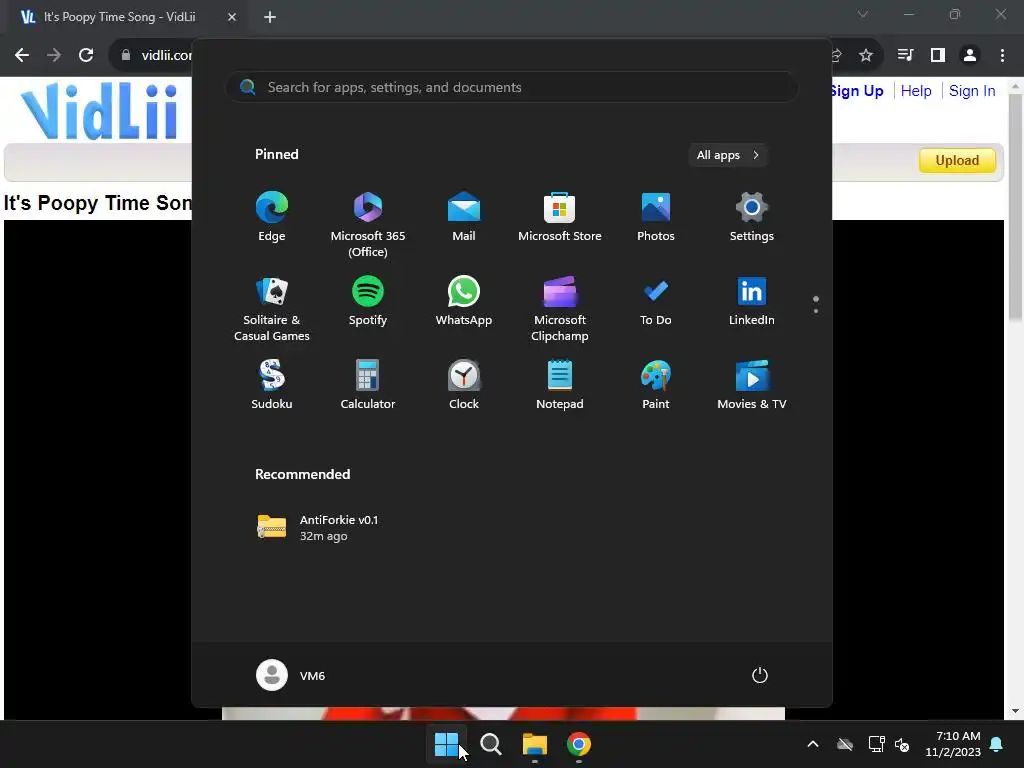Open Chrome tab search dropdown
The image size is (1024, 768).
click(x=863, y=14)
